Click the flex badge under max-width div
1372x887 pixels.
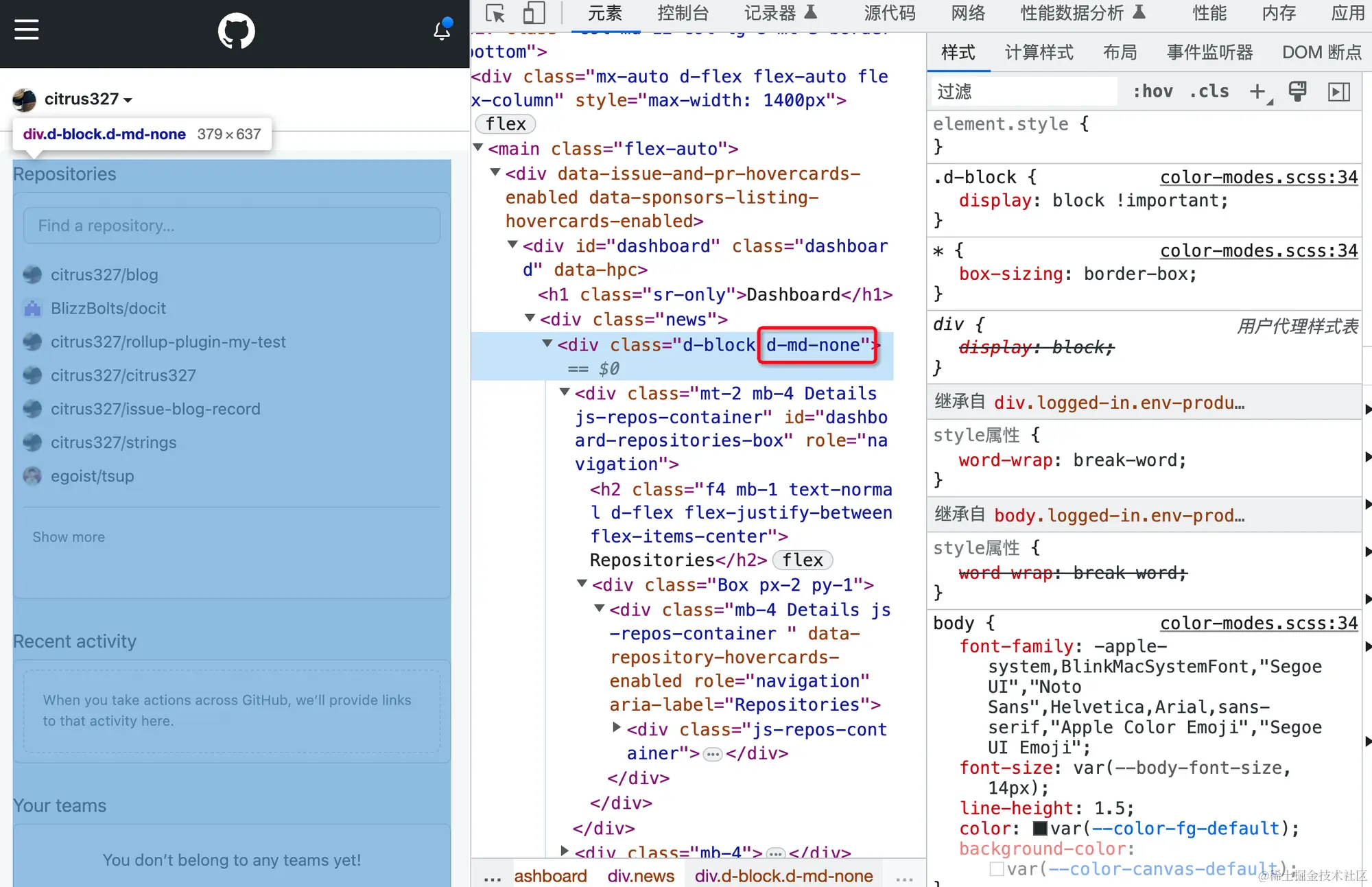[506, 124]
